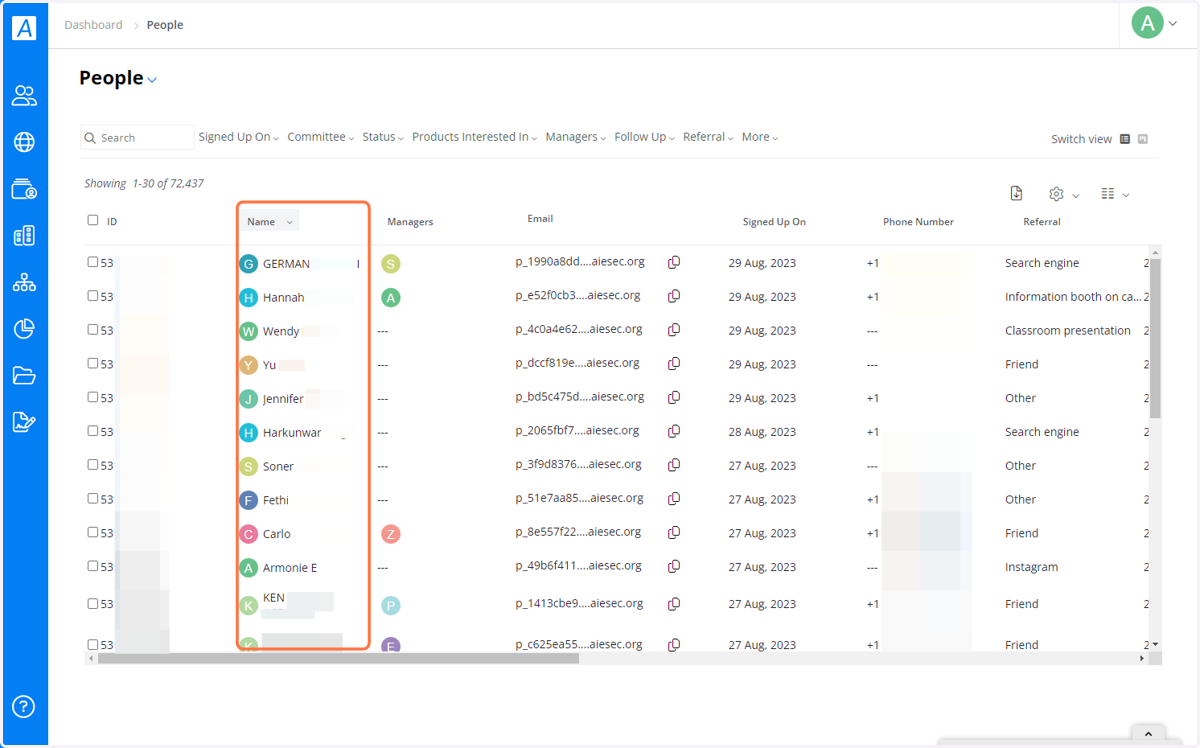The height and width of the screenshot is (748, 1200).
Task: Open the building icon in sidebar
Action: 24,236
